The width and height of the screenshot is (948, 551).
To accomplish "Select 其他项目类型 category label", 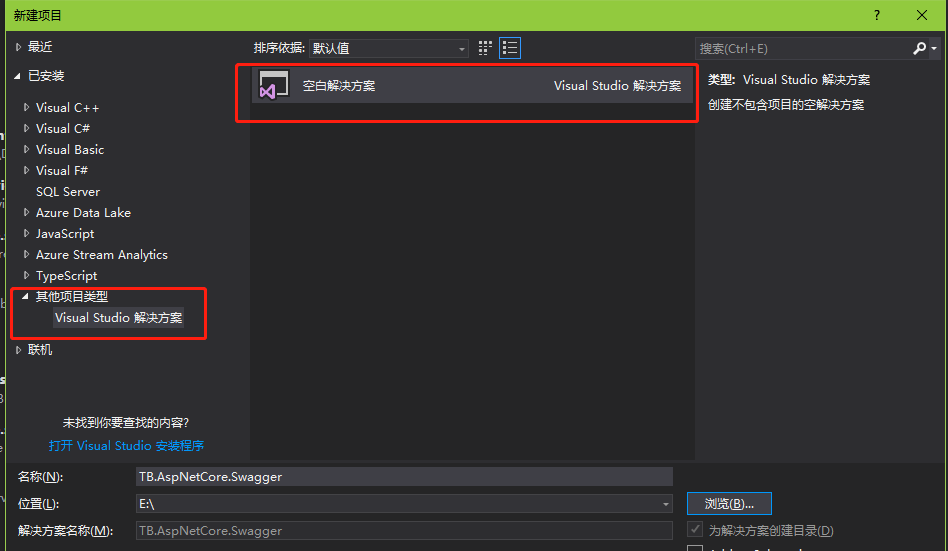I will [71, 296].
